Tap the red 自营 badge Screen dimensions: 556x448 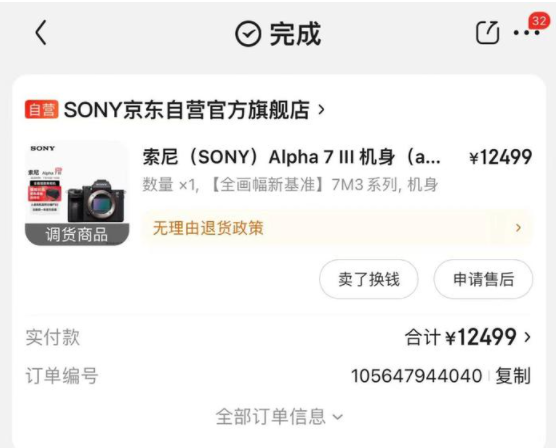point(41,109)
